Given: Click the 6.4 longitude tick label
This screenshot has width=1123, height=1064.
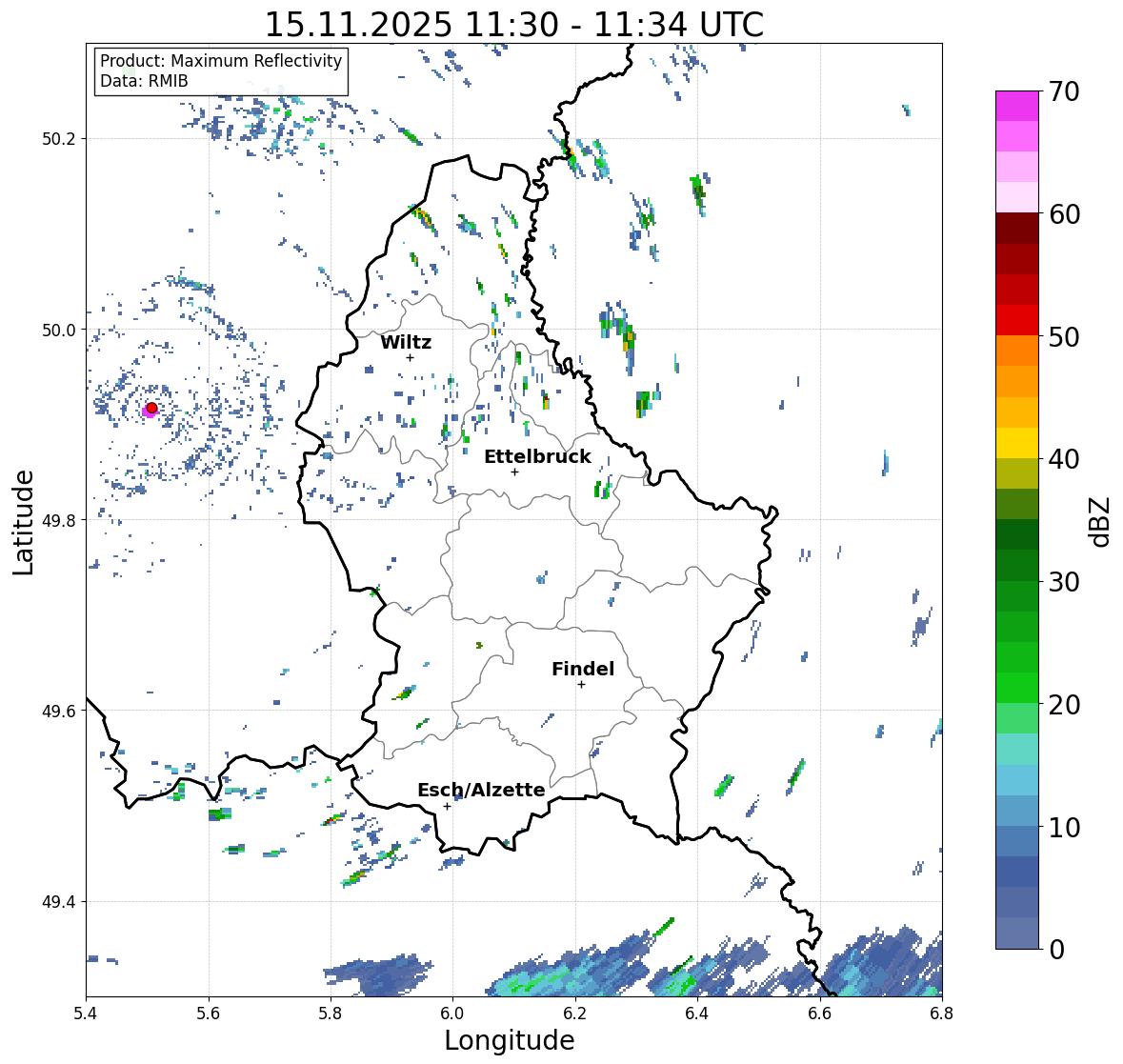Looking at the screenshot, I should coord(697,1013).
